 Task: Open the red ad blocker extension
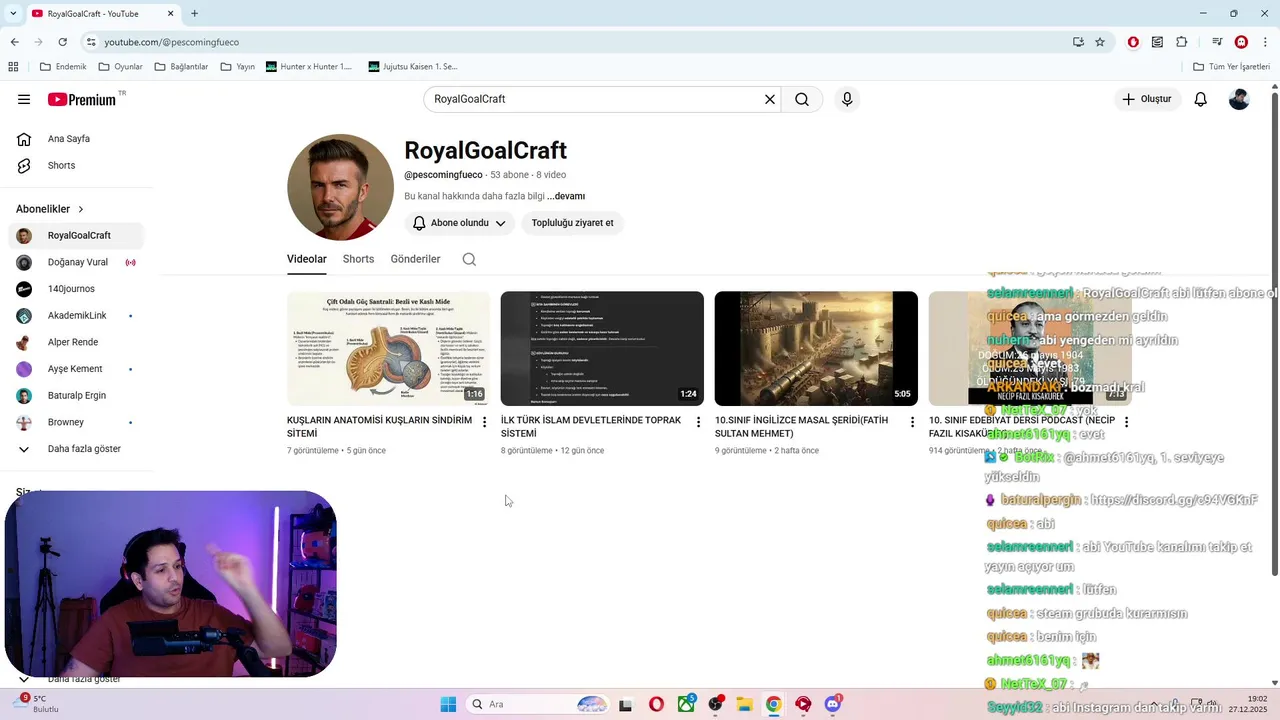tap(1133, 42)
